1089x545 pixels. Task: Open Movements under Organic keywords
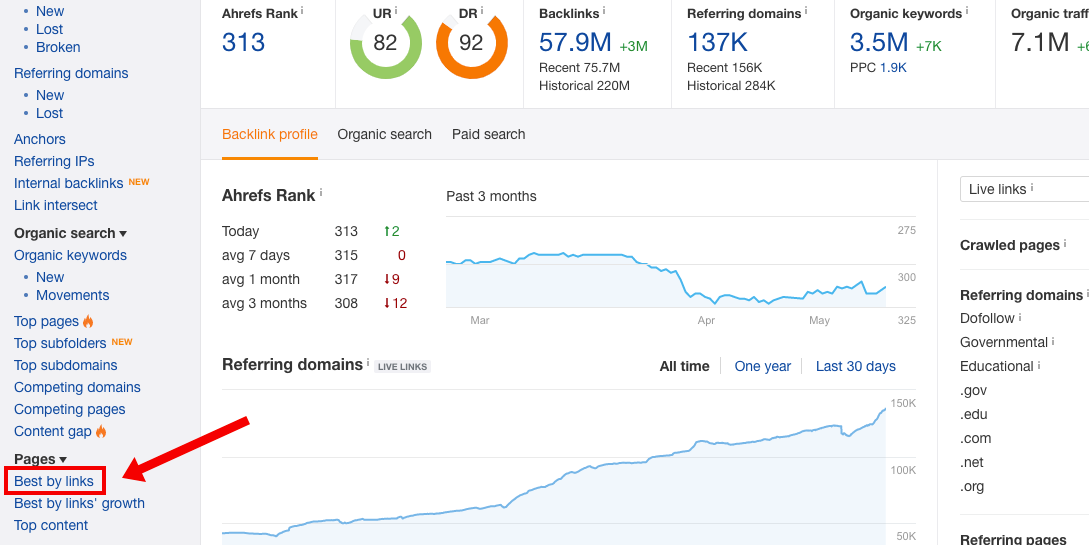[x=73, y=295]
